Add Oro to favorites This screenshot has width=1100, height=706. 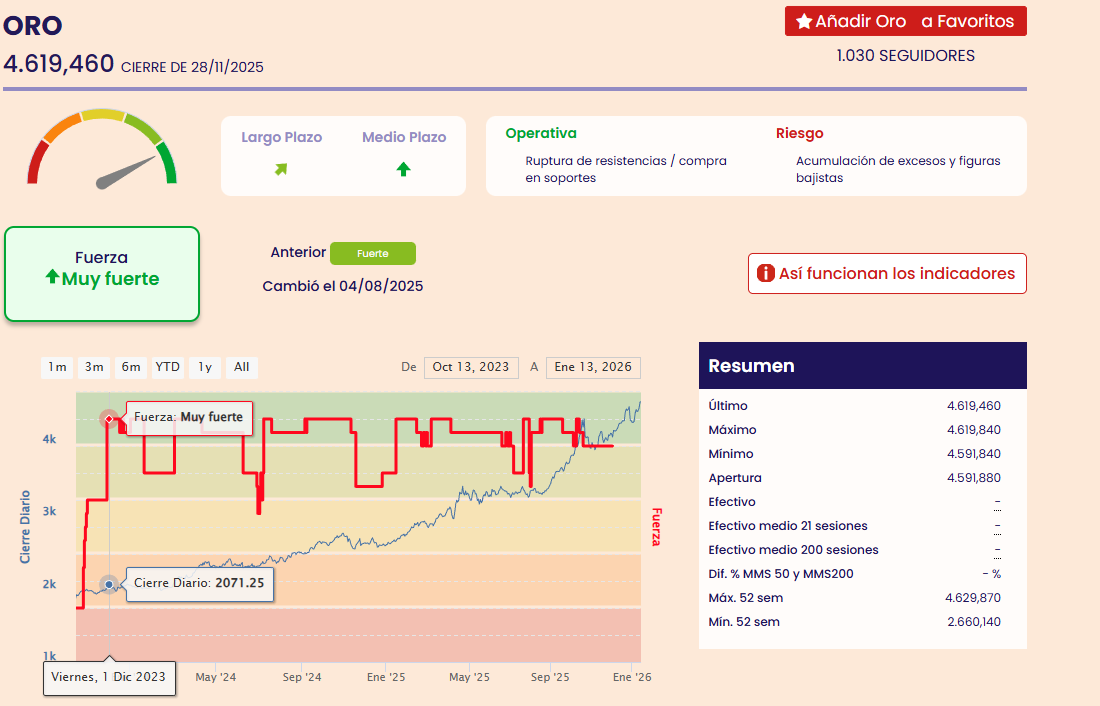pyautogui.click(x=906, y=21)
